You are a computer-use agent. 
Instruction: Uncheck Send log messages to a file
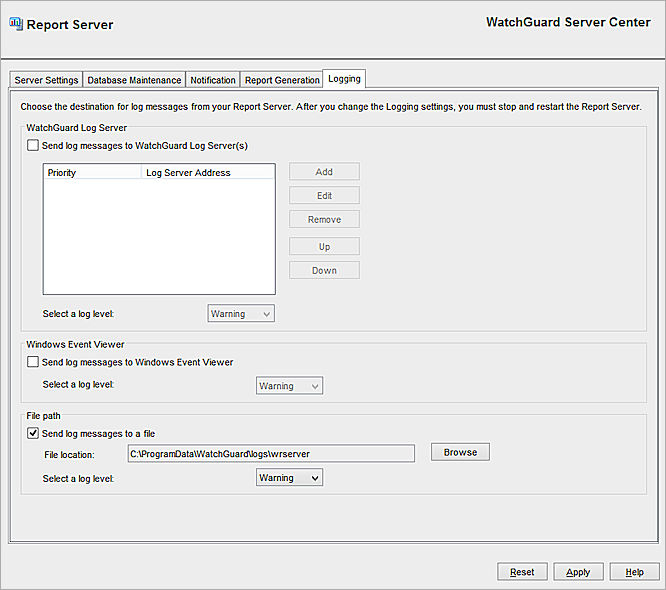pos(34,433)
